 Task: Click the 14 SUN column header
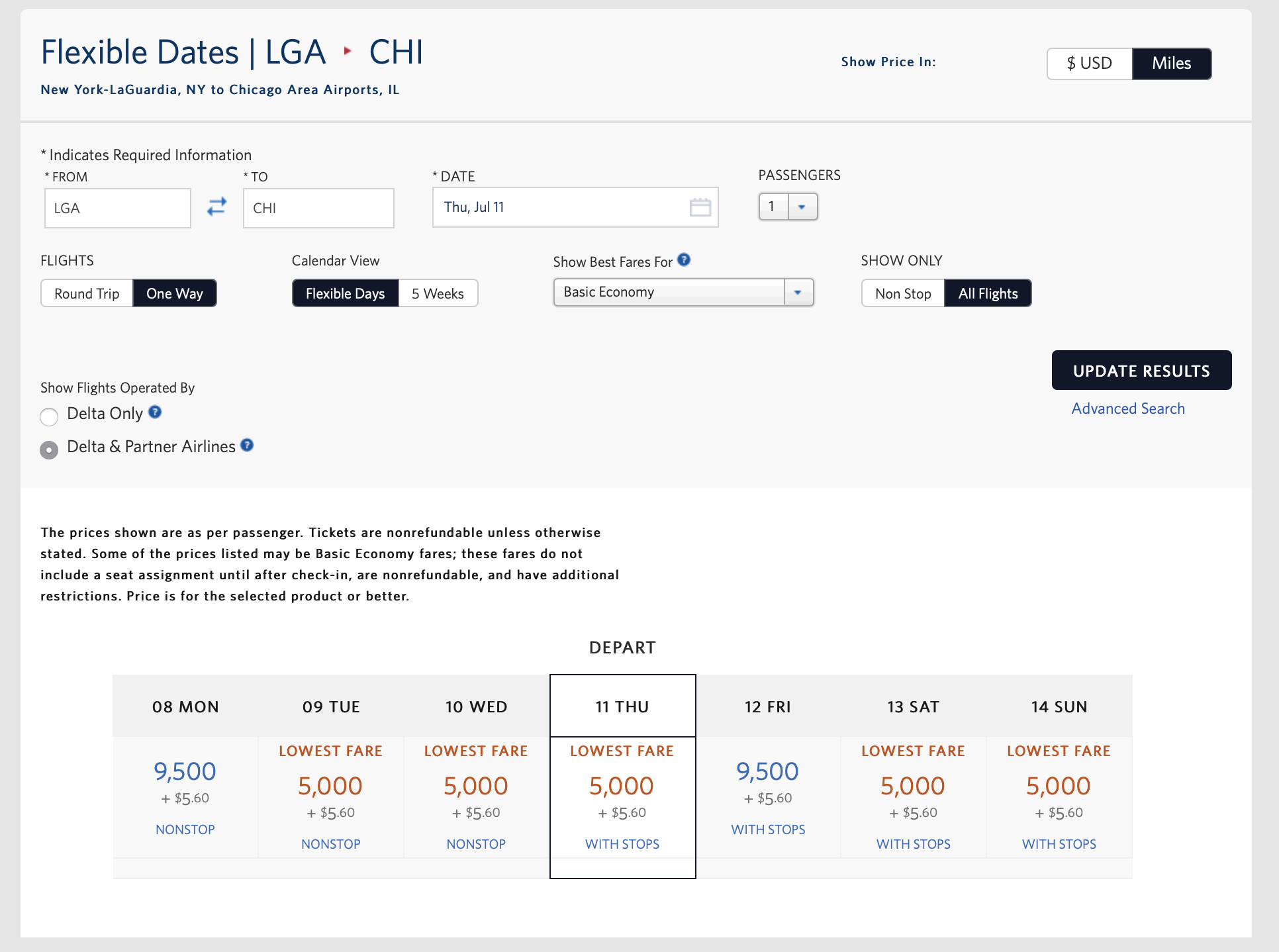1059,706
